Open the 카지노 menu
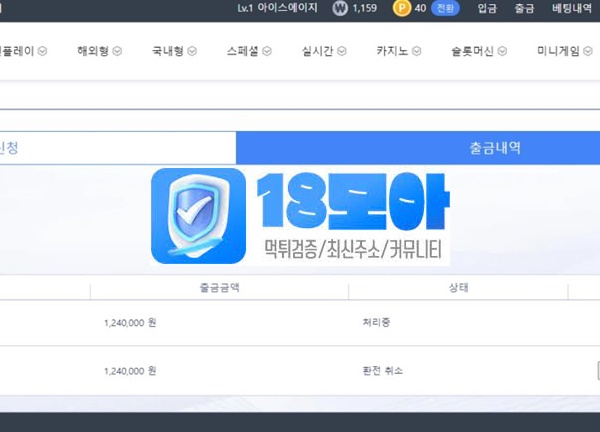 392,51
